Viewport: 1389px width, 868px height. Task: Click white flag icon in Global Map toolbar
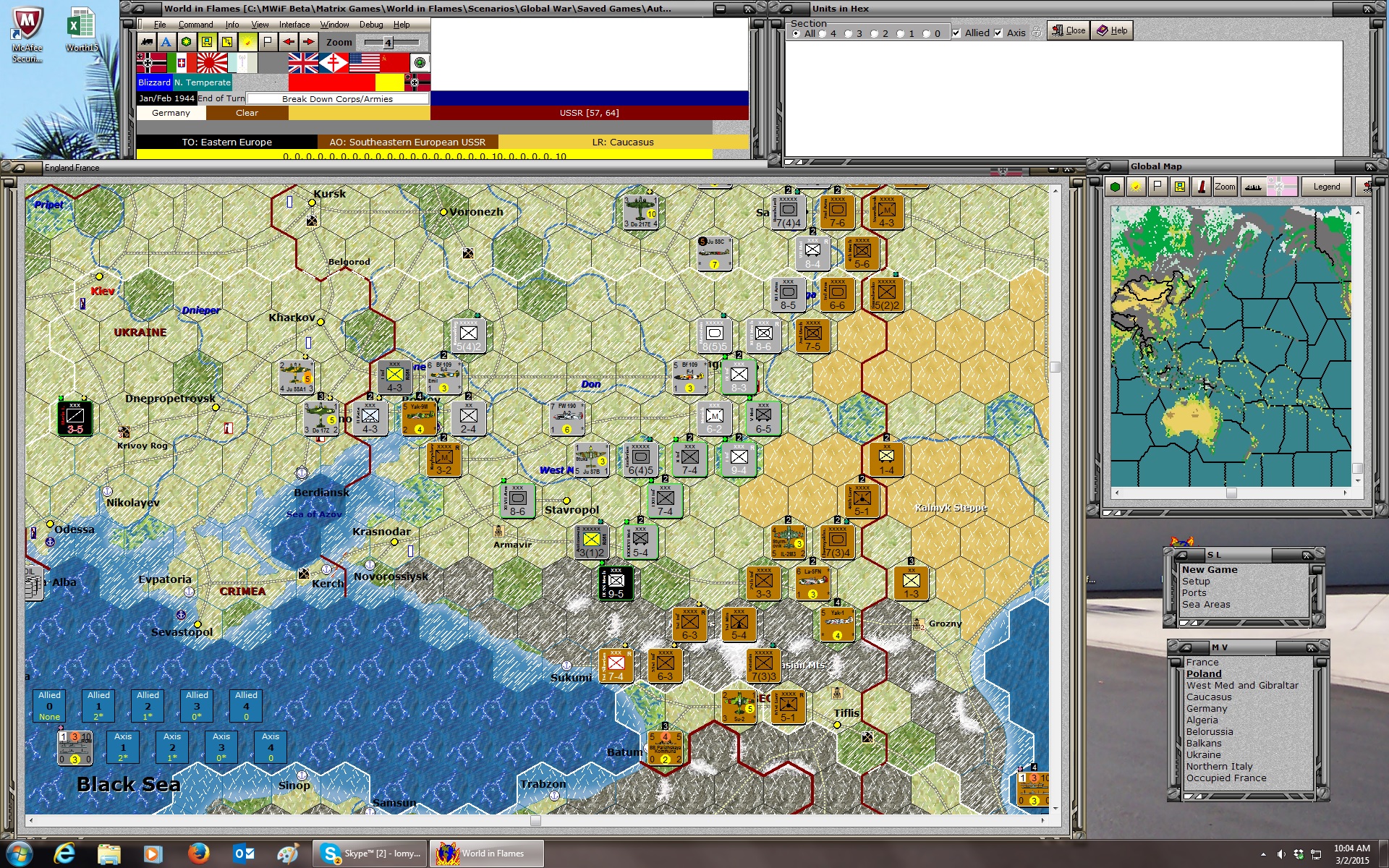(1157, 187)
